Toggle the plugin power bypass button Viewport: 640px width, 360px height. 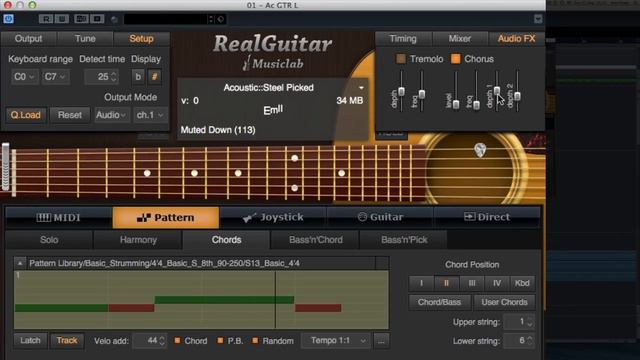[8, 19]
